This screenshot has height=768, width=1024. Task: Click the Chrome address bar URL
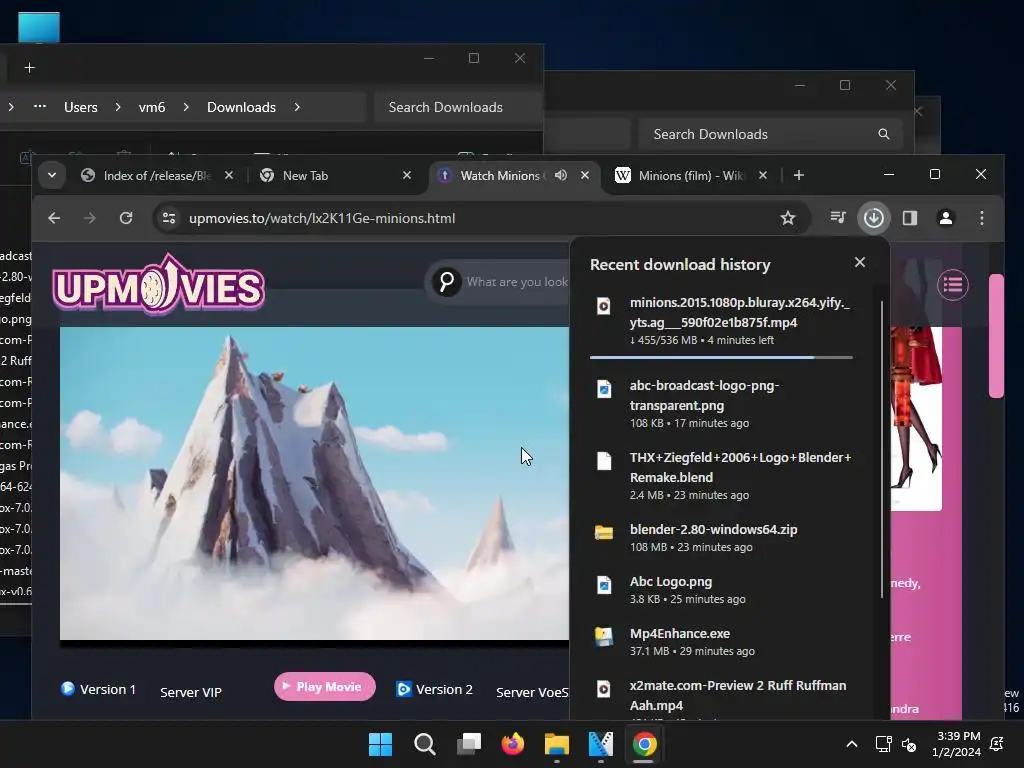322,218
